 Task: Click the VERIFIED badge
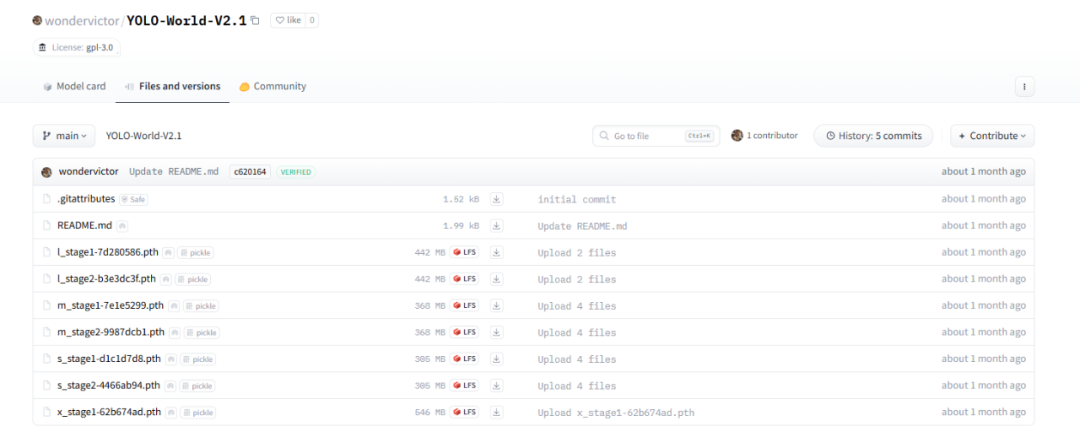coord(296,172)
